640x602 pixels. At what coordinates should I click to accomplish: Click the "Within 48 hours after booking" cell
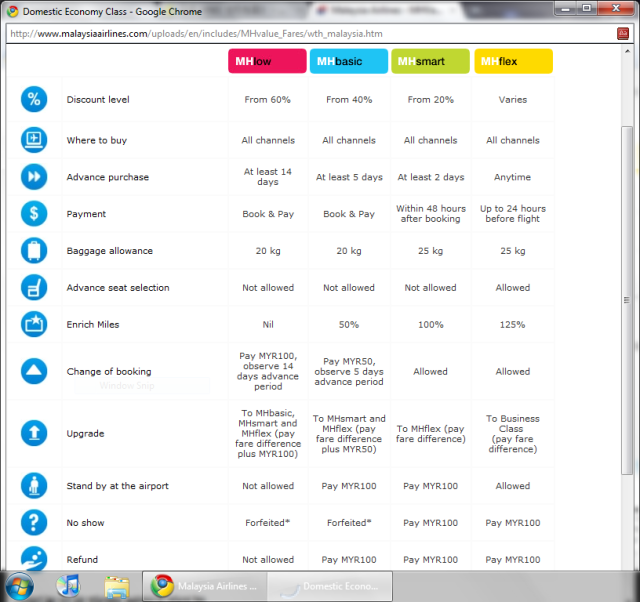click(431, 213)
